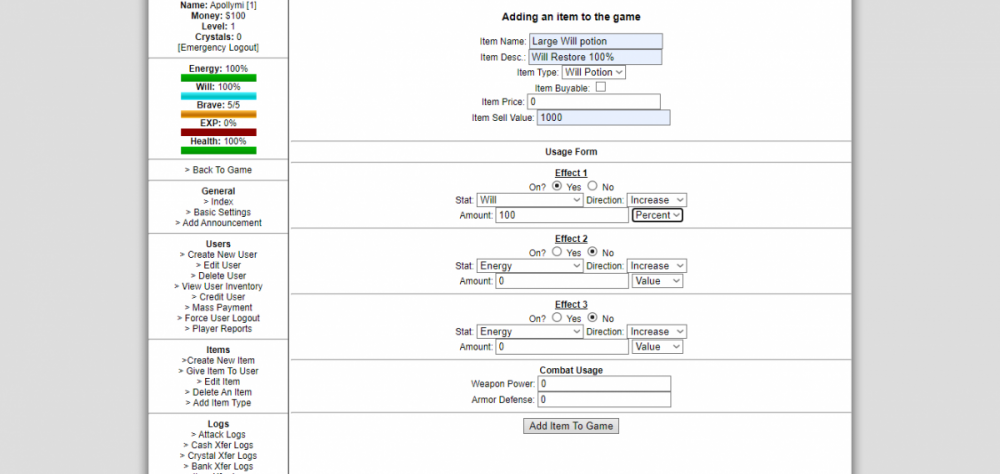Open Add Item Type sidebar link
This screenshot has width=1000, height=474.
coord(218,403)
